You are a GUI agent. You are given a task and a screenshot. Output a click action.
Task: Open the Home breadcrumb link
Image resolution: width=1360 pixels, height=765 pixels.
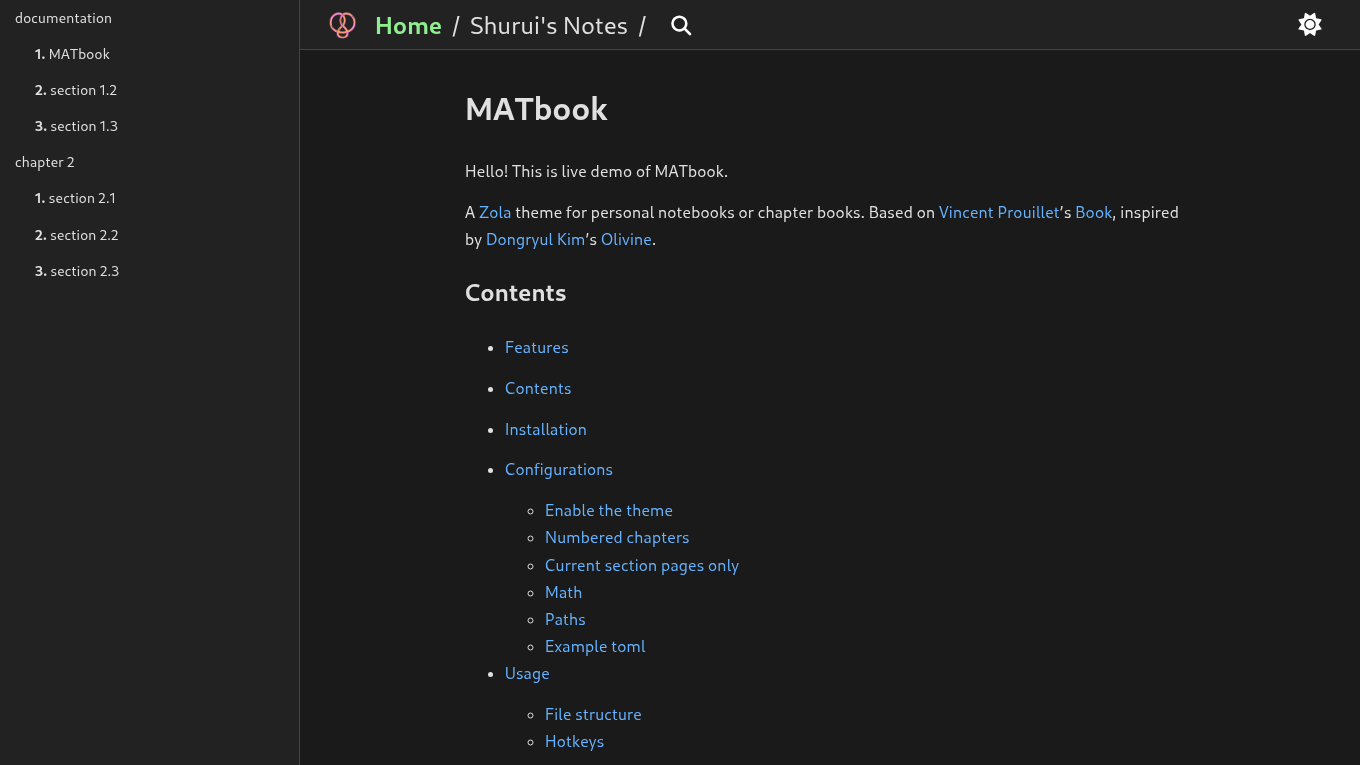coord(408,26)
